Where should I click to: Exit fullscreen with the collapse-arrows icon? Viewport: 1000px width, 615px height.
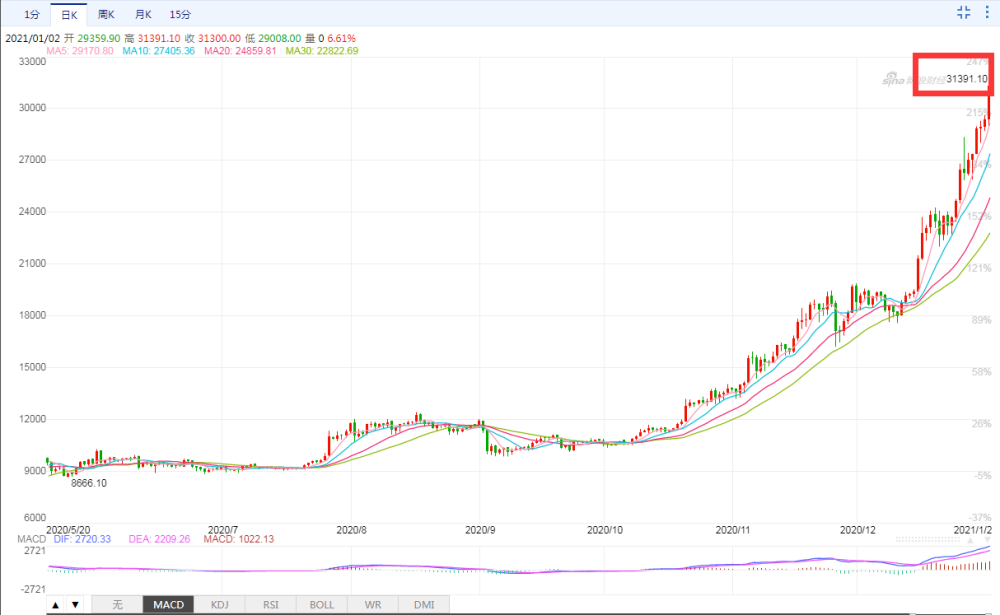[x=964, y=12]
